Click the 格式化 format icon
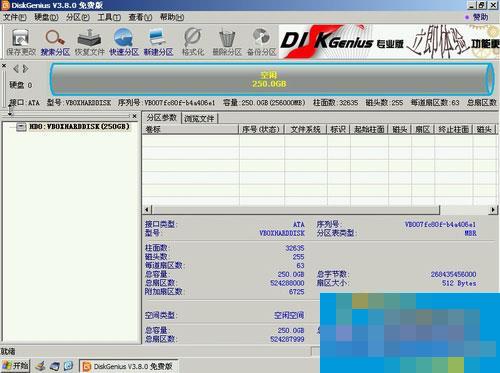This screenshot has width=500, height=373. tap(193, 42)
